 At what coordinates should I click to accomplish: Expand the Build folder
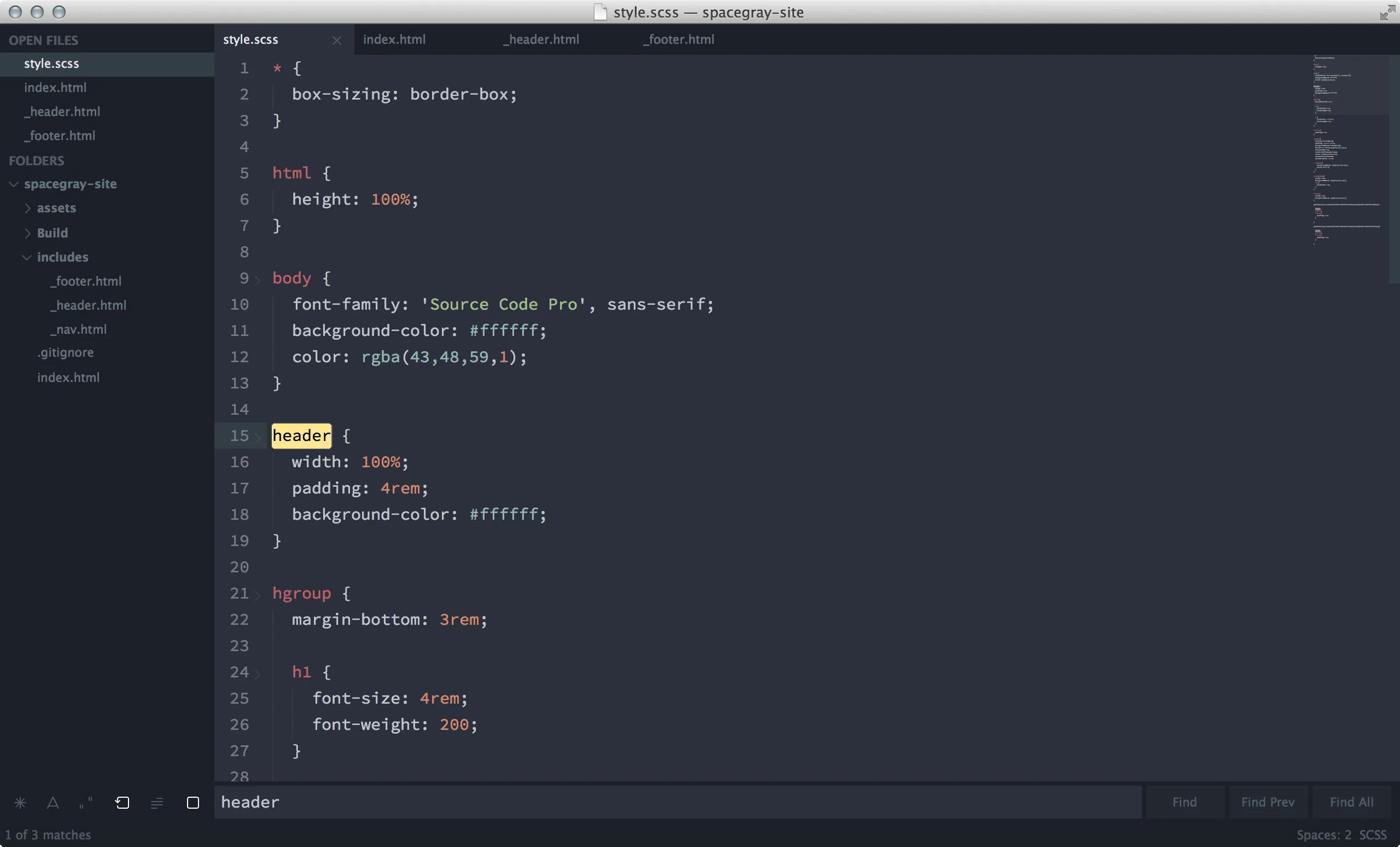tap(27, 233)
